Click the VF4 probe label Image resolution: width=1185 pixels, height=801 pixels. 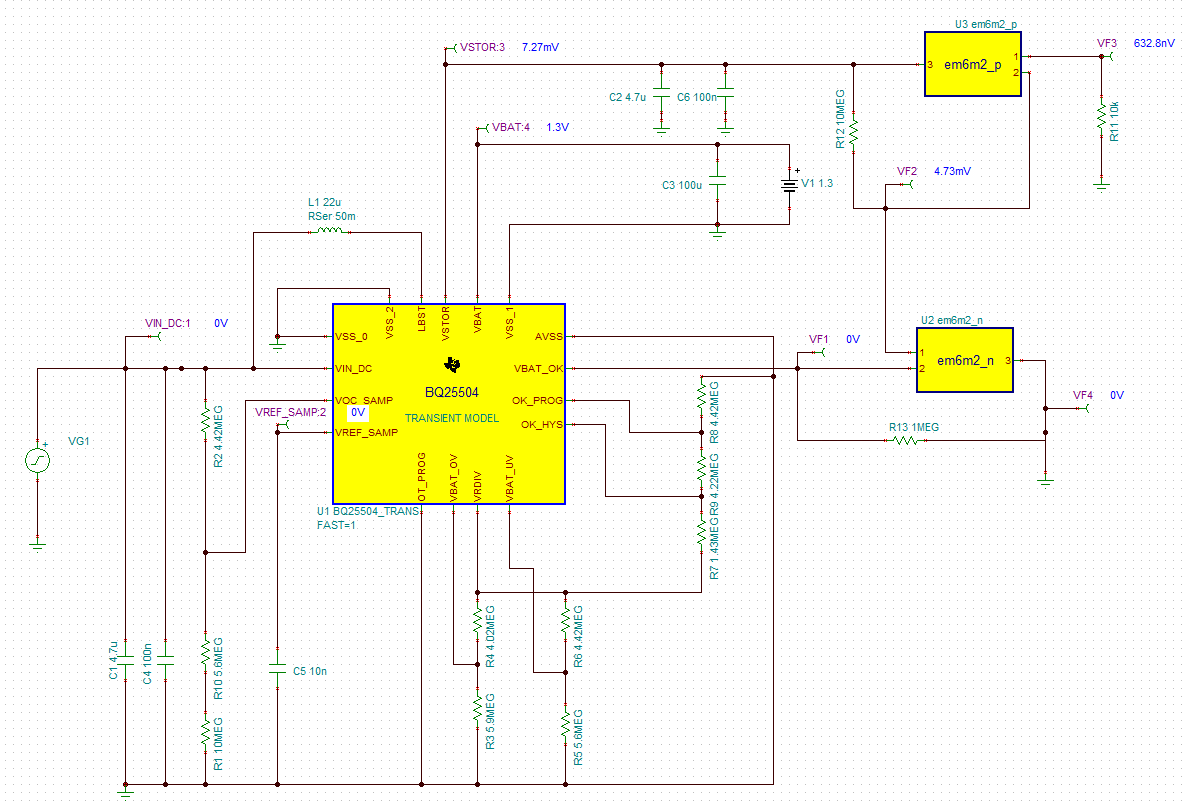(1083, 395)
